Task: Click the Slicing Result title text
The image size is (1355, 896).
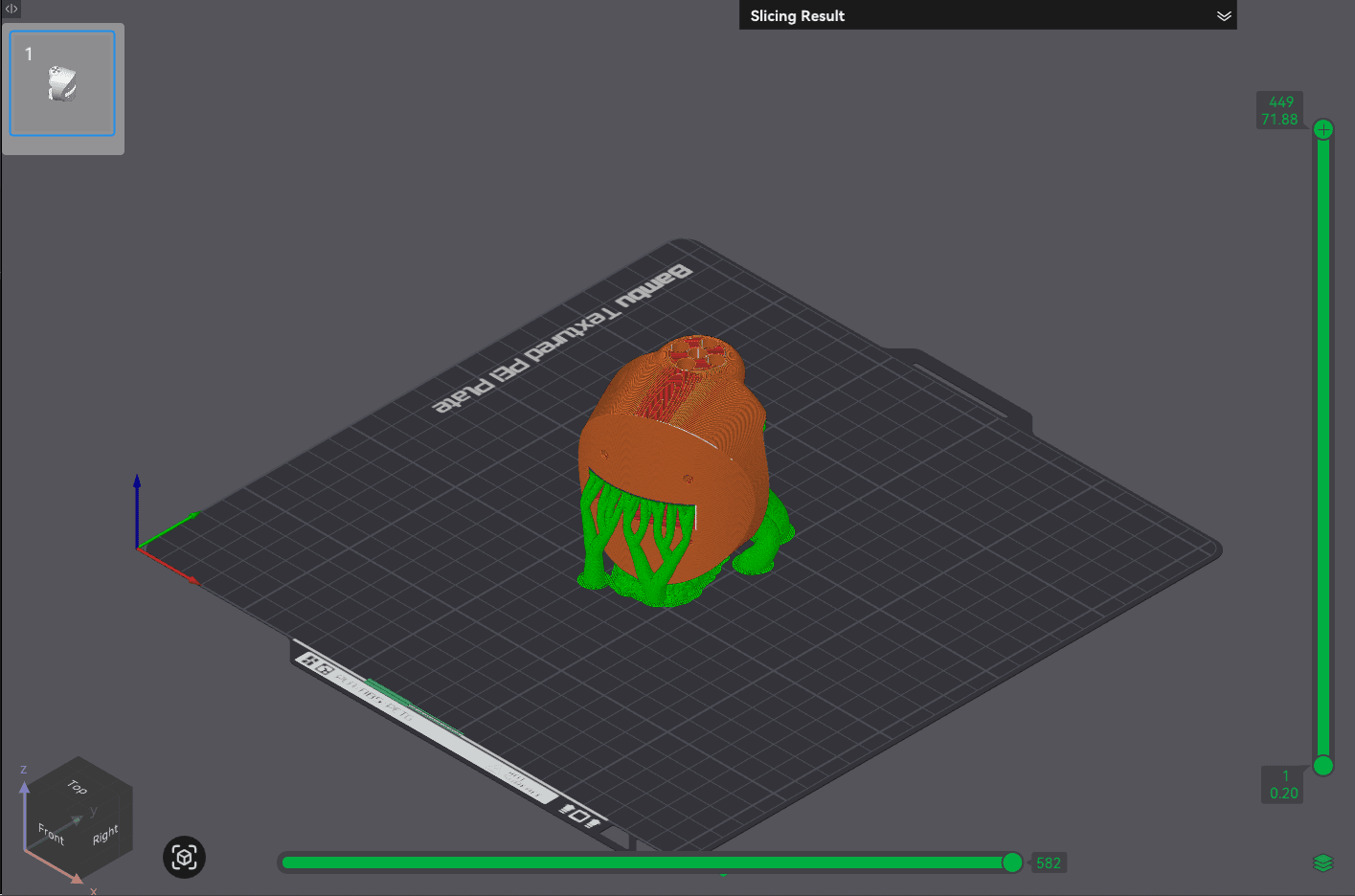Action: click(797, 15)
